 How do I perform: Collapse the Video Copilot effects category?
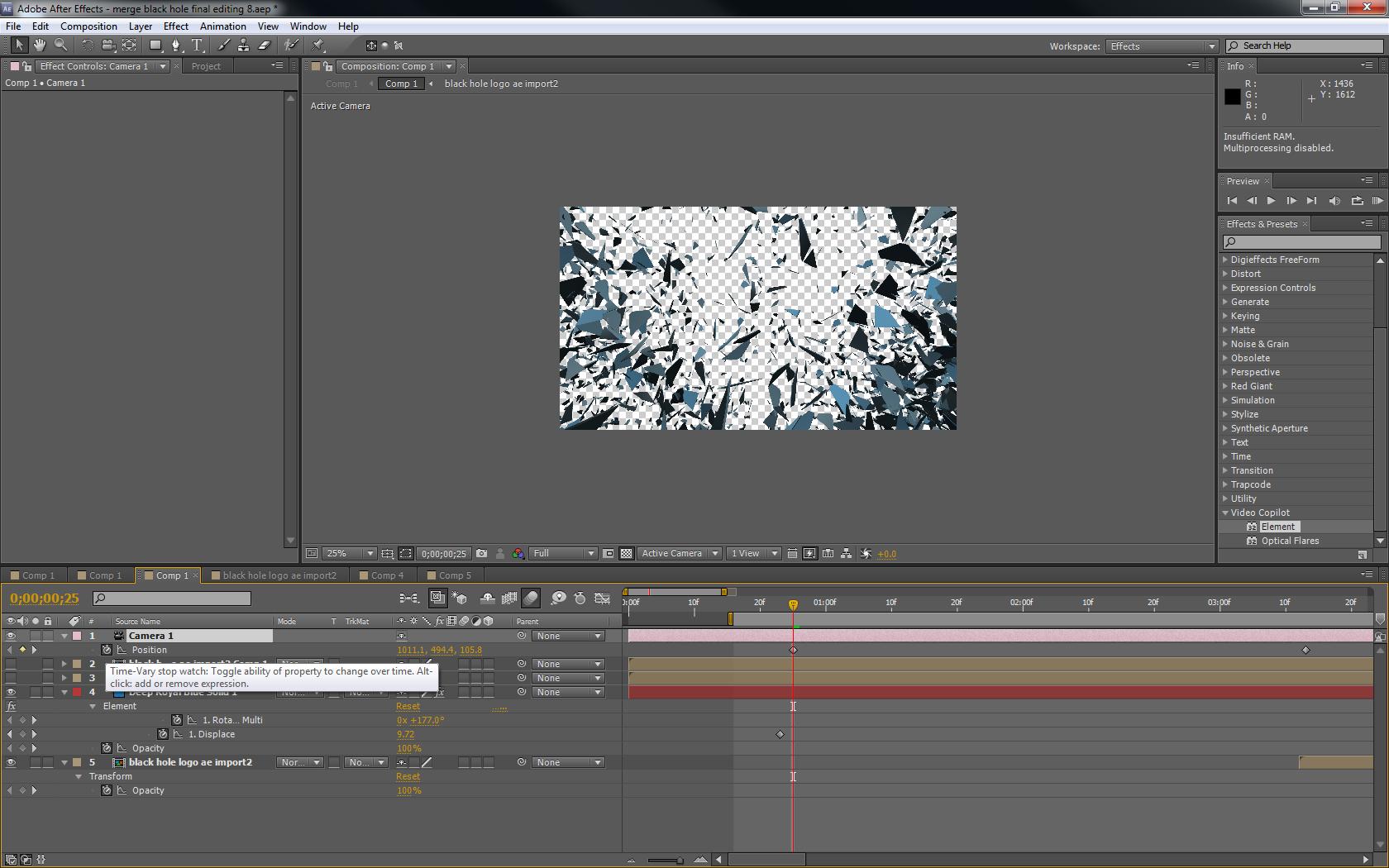coord(1225,513)
